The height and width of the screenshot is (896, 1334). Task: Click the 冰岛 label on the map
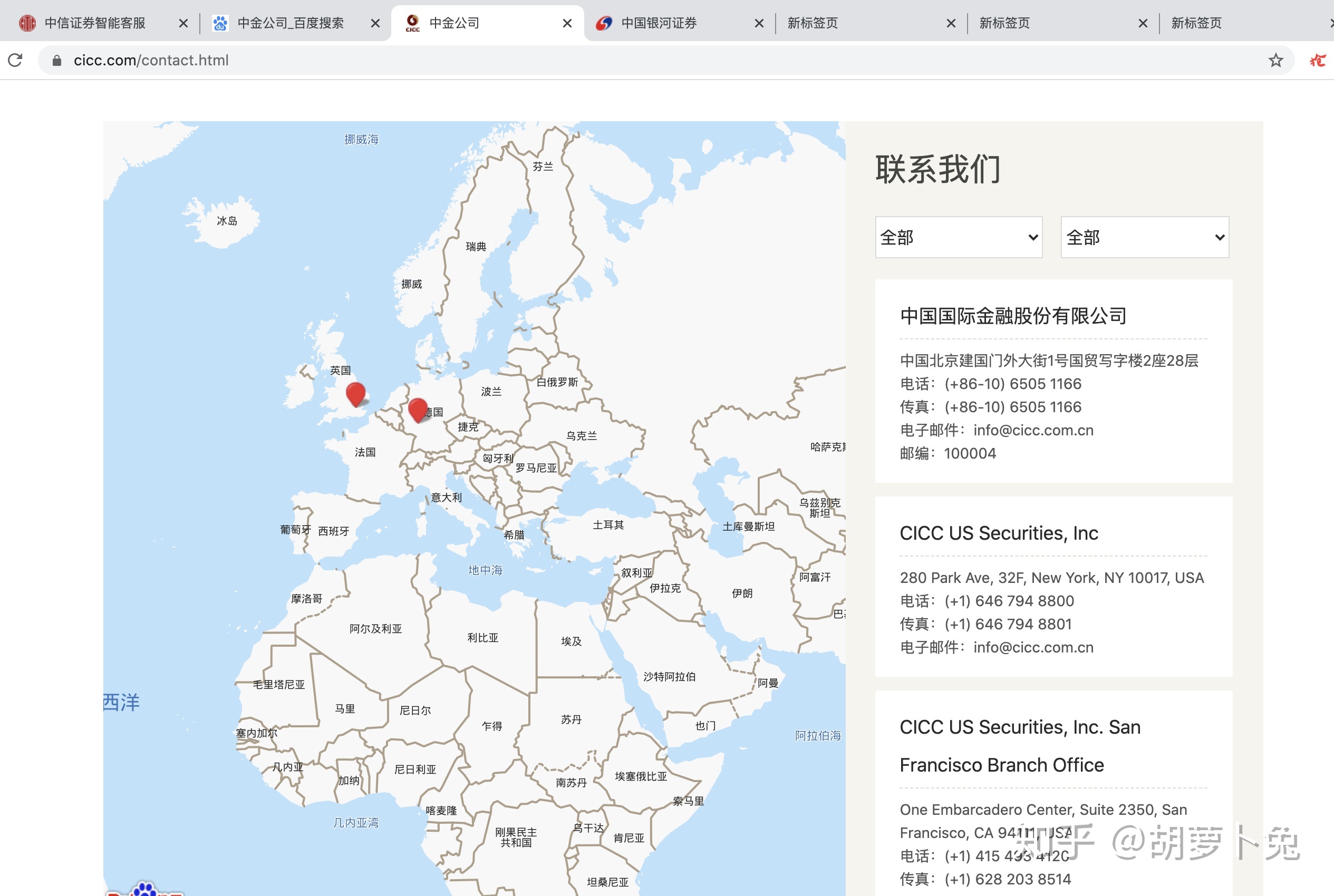(x=227, y=220)
